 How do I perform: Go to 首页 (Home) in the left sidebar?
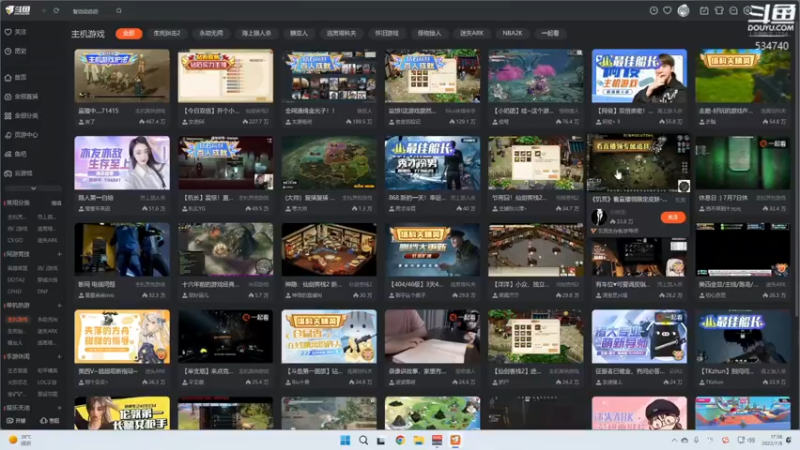[16, 78]
